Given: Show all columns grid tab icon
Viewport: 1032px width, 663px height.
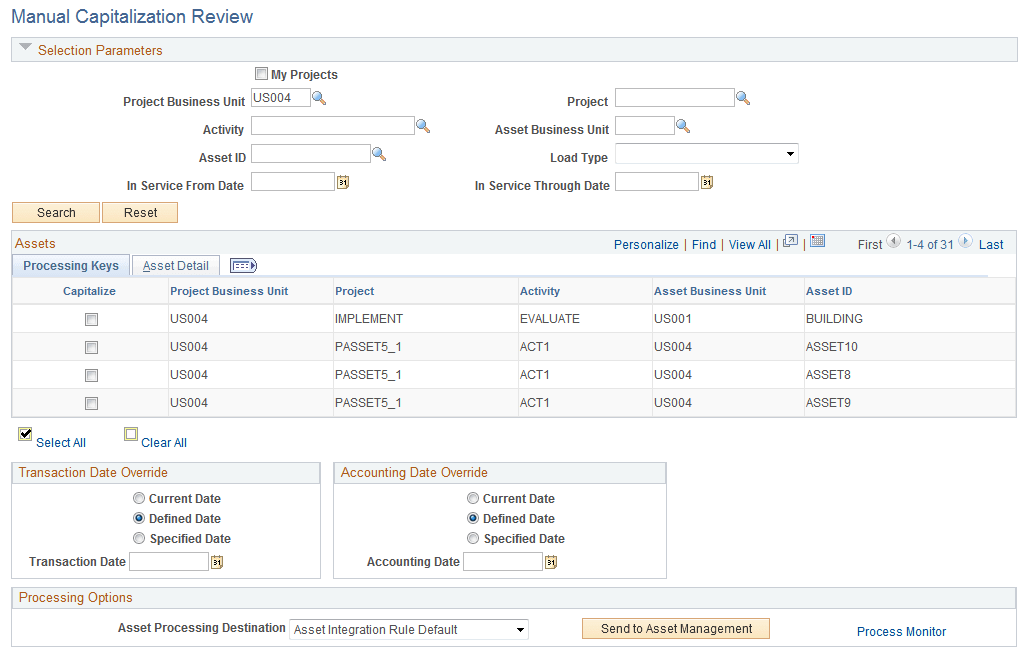Looking at the screenshot, I should point(244,265).
